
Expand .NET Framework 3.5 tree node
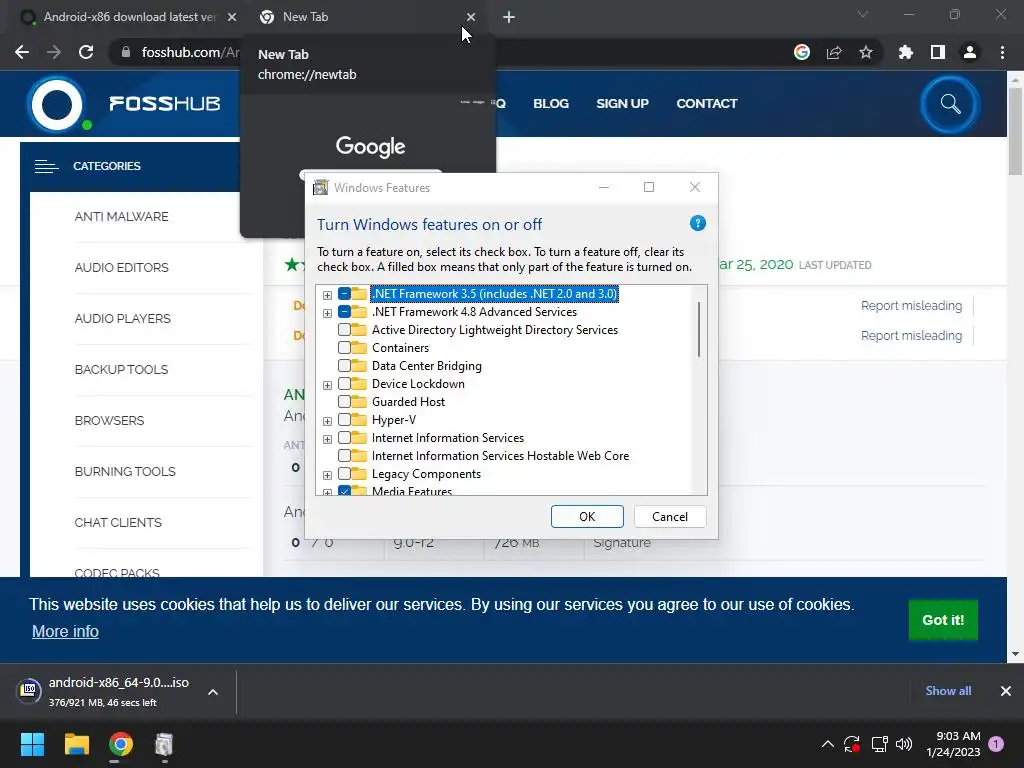click(327, 295)
